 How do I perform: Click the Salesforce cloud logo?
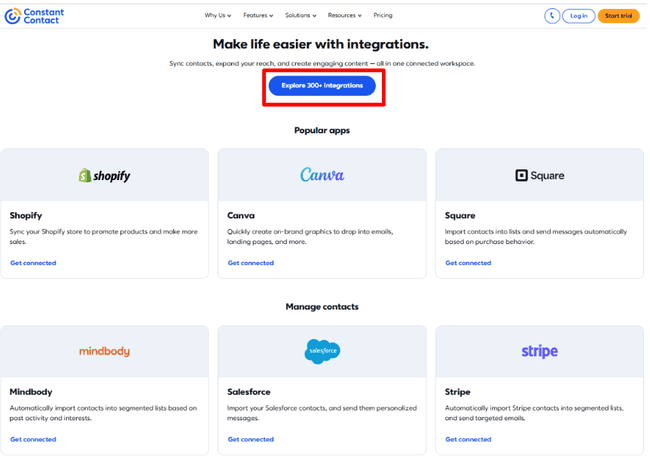[324, 352]
